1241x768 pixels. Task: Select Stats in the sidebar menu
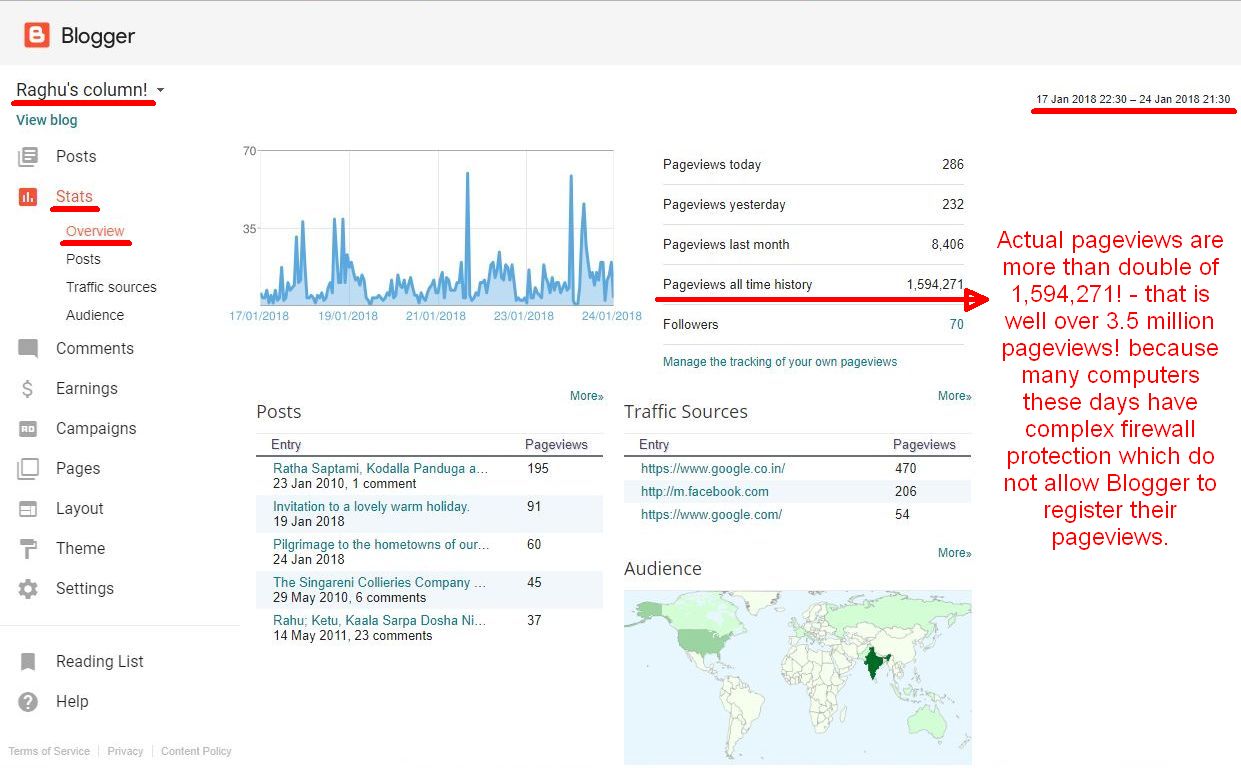point(74,197)
